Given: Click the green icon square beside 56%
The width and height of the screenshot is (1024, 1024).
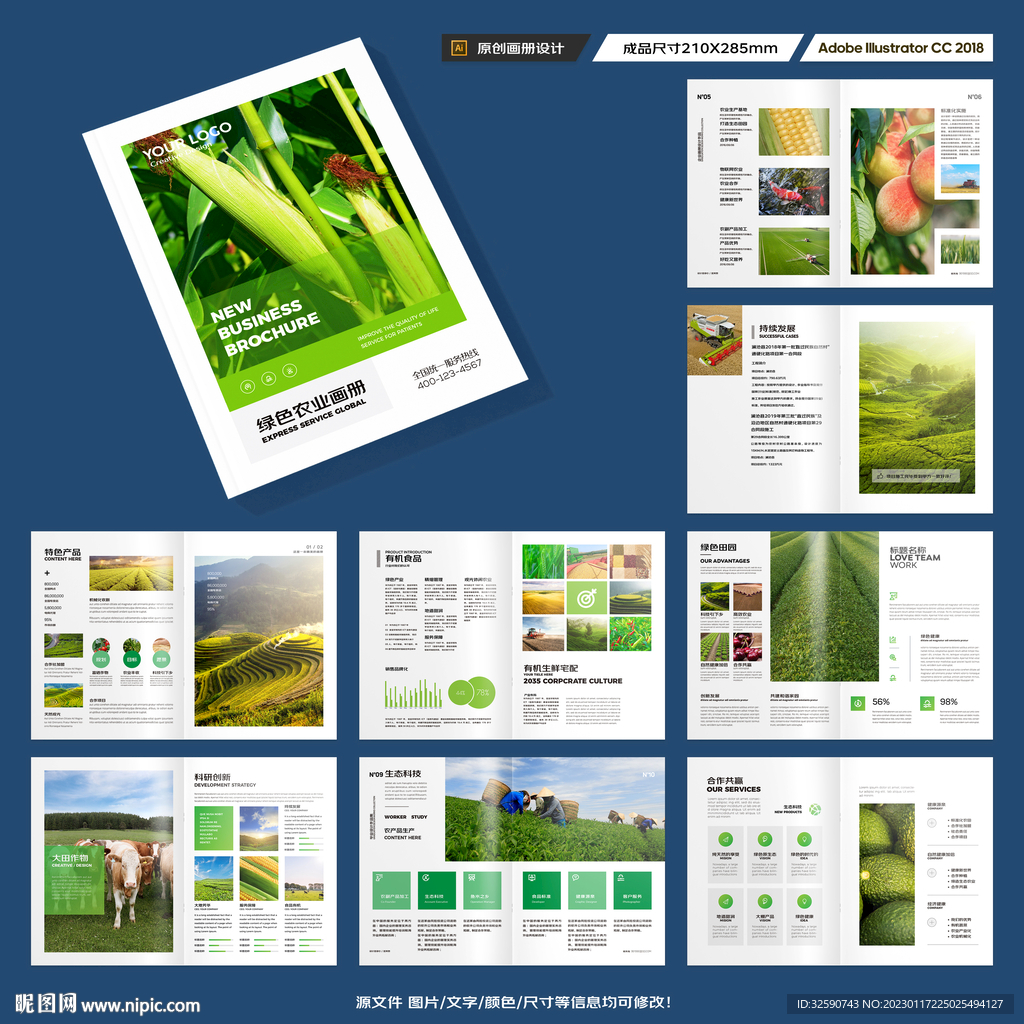Looking at the screenshot, I should 857,703.
